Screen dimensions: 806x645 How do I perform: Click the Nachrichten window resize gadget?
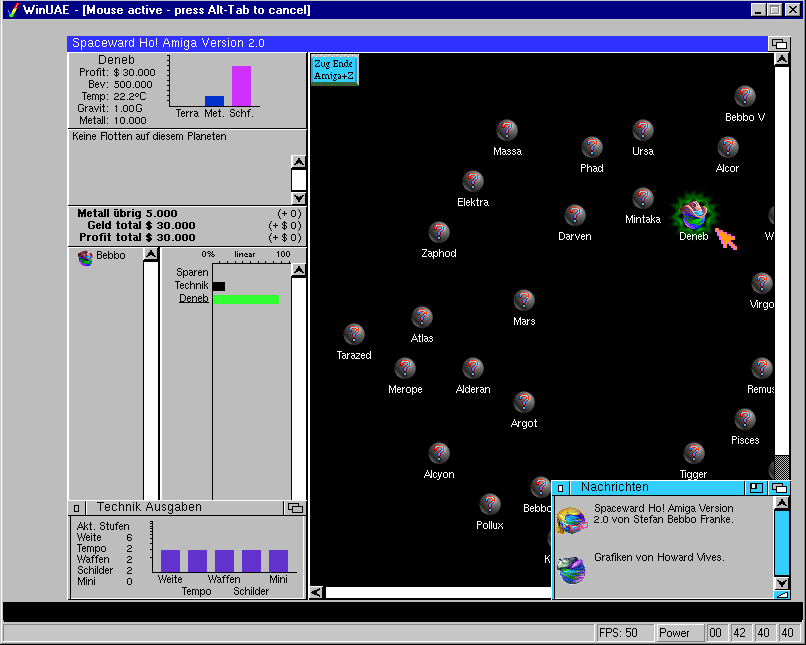point(781,595)
